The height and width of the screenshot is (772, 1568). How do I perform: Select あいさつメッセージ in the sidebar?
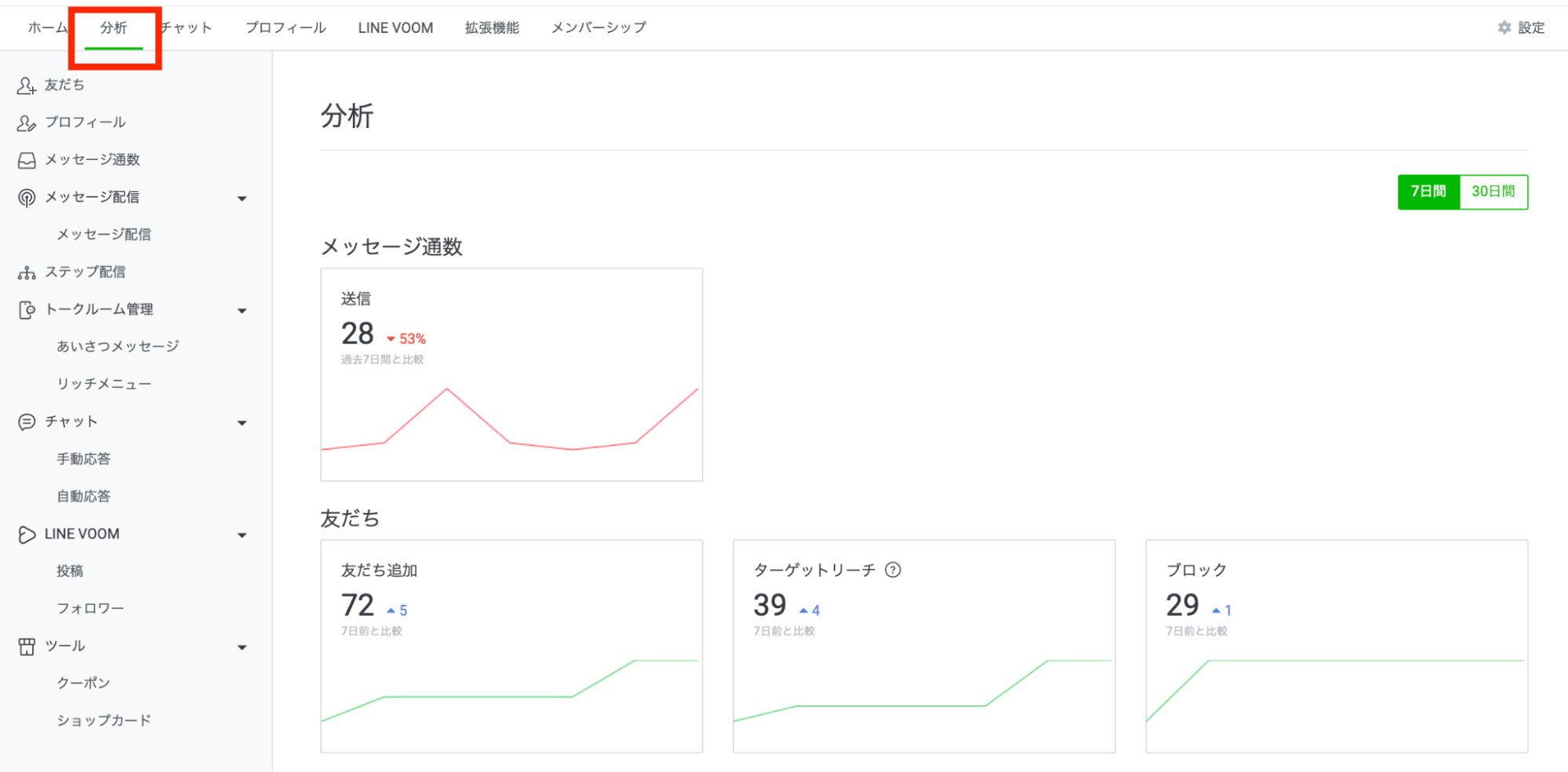118,347
